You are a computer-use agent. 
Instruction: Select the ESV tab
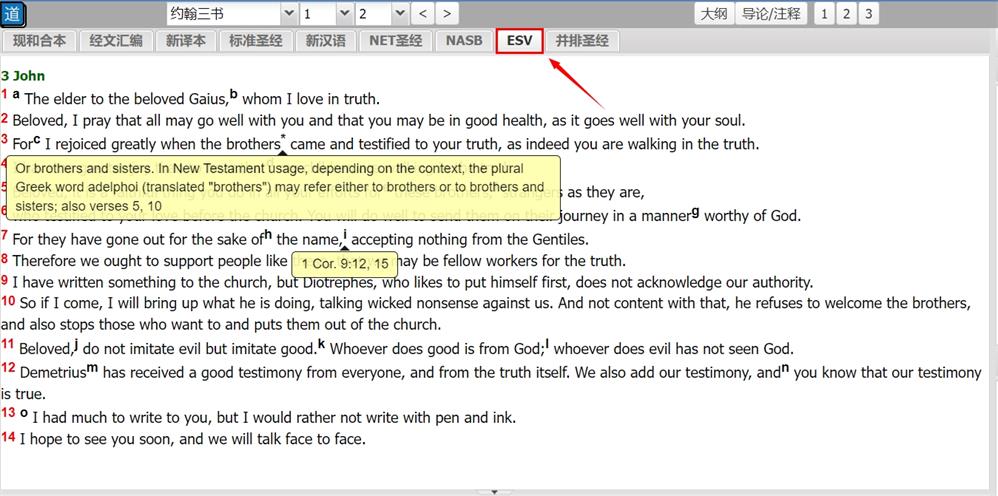[519, 41]
